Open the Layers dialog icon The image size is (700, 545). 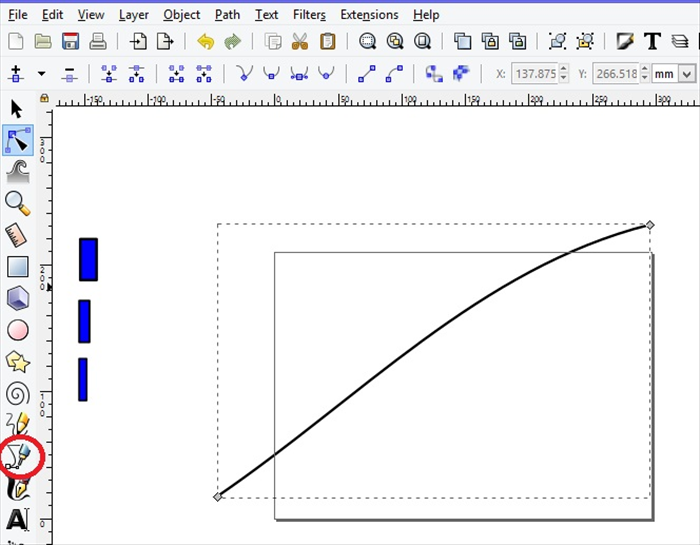coord(679,42)
